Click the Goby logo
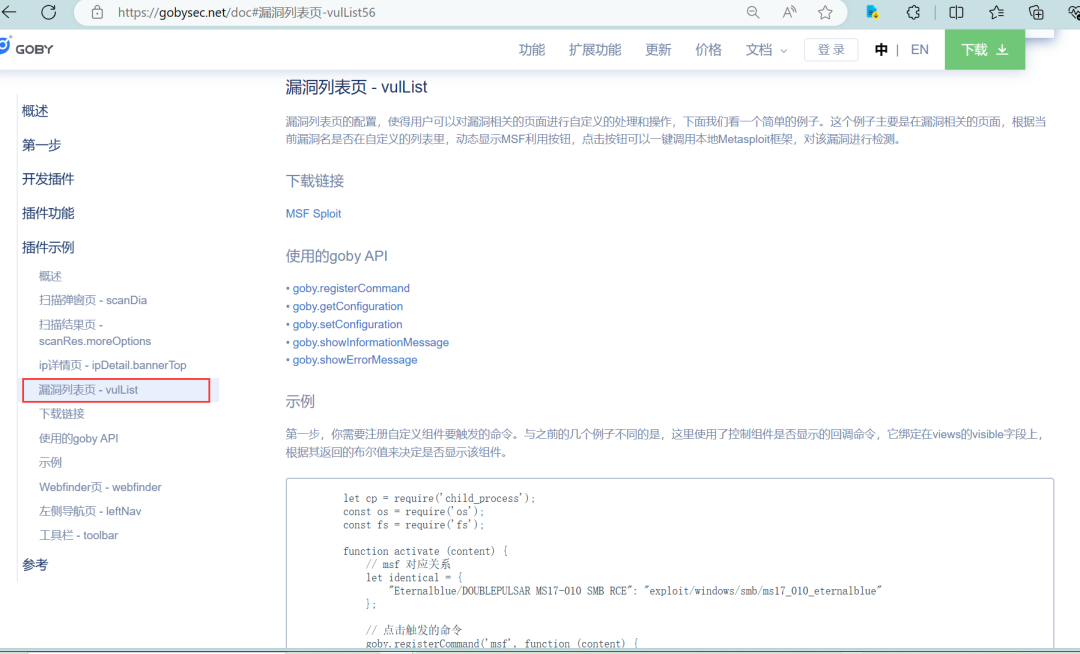This screenshot has width=1080, height=654. click(26, 48)
